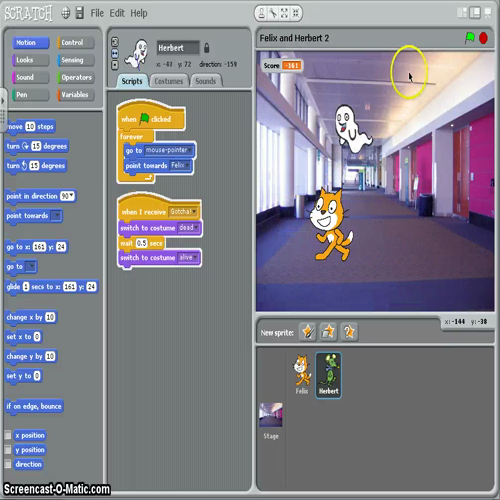Select the Herbert sprite thumbnail
Image resolution: width=500 pixels, height=500 pixels.
coord(328,375)
